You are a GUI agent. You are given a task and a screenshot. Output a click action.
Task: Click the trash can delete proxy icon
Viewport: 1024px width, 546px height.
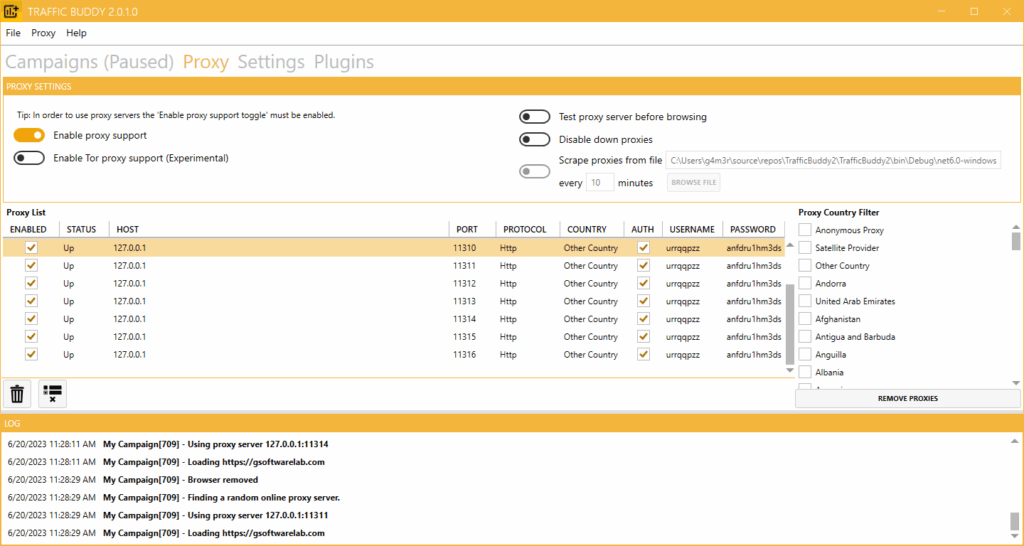[17, 394]
